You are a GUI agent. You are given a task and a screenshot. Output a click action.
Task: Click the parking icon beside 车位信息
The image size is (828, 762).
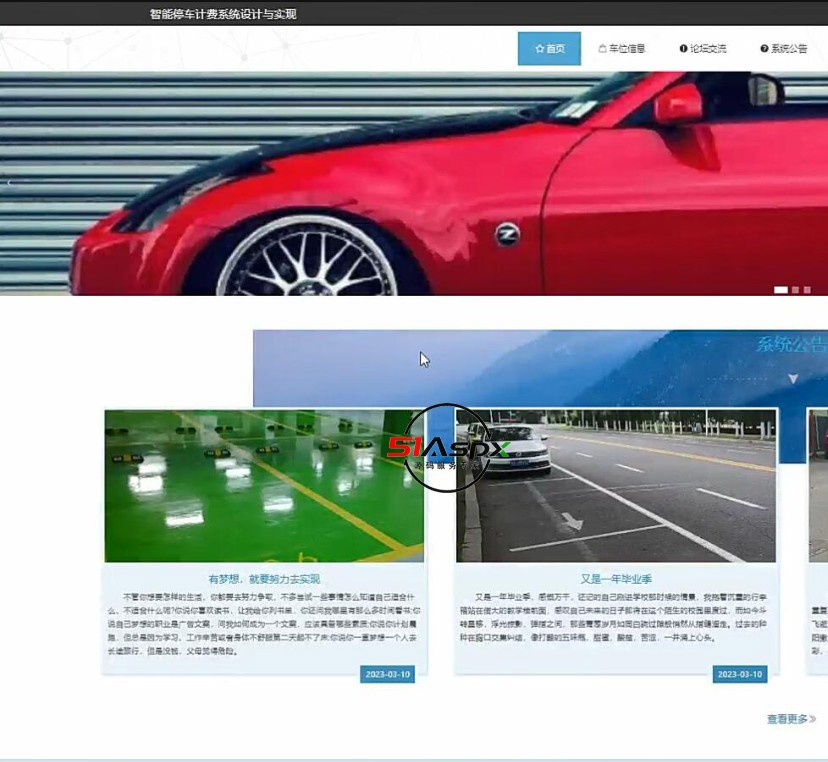[604, 47]
